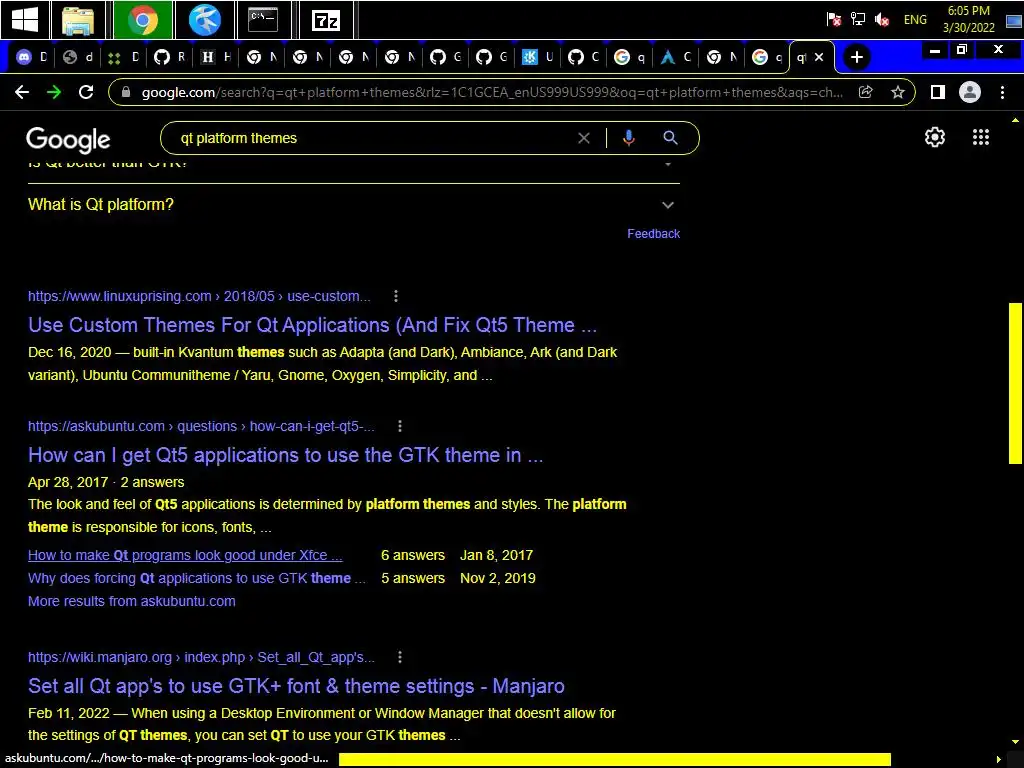Switch to the Arch Linux tab
Image resolution: width=1024 pixels, height=768 pixels.
(x=675, y=57)
